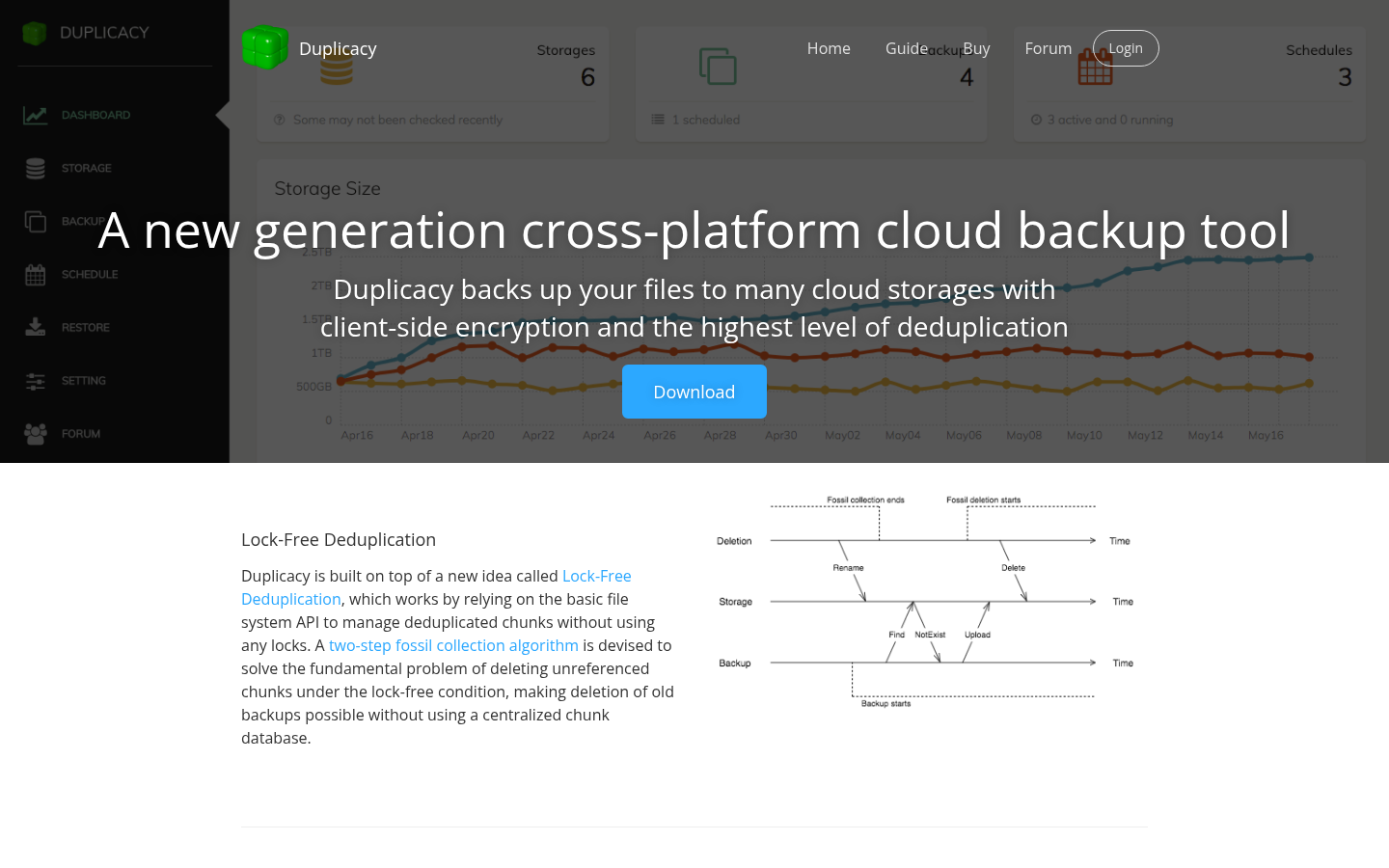The image size is (1389, 868).
Task: Click the FORUM label in sidebar
Action: [x=81, y=433]
